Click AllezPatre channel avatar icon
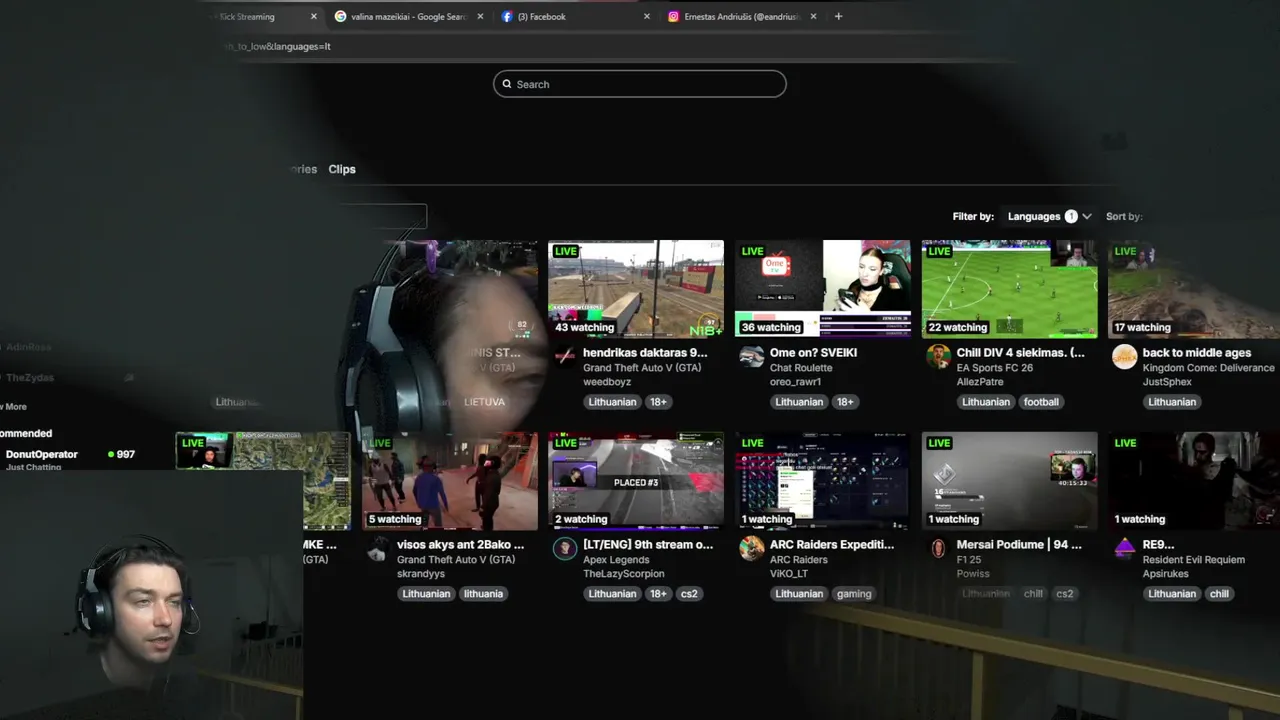Screen dimensions: 1280x720 938,356
